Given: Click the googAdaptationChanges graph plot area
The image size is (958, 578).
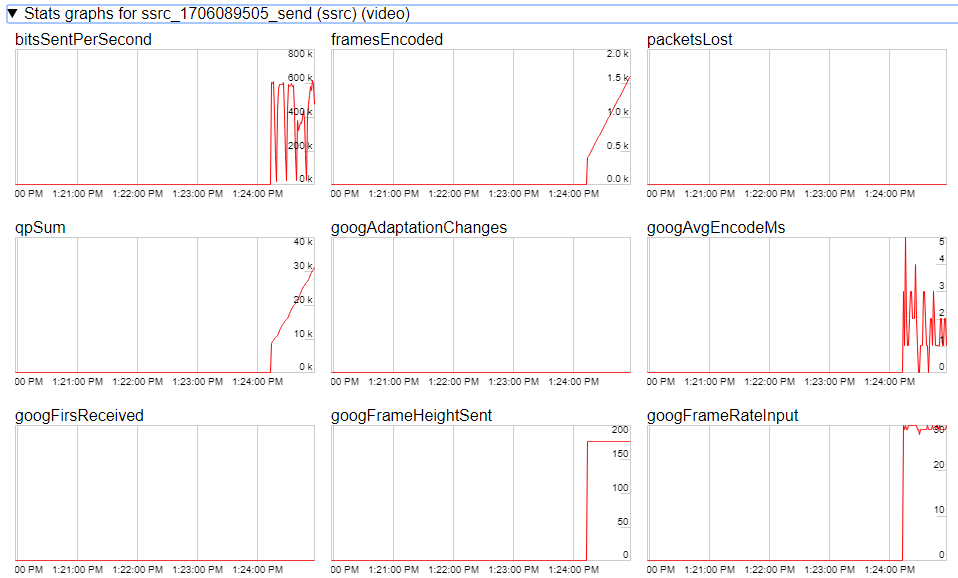Looking at the screenshot, I should (x=481, y=305).
